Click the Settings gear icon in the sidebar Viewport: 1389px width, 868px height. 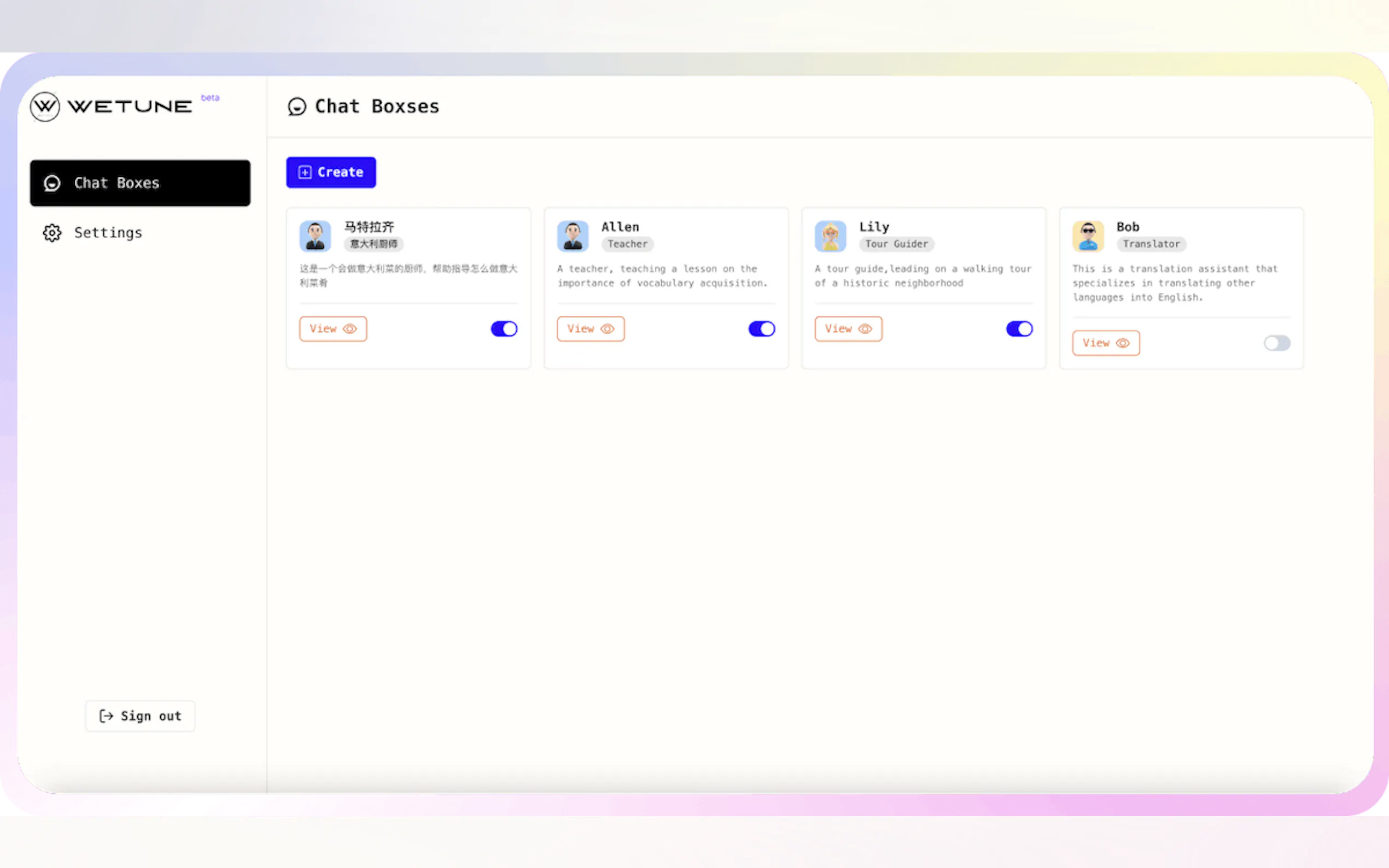point(52,232)
